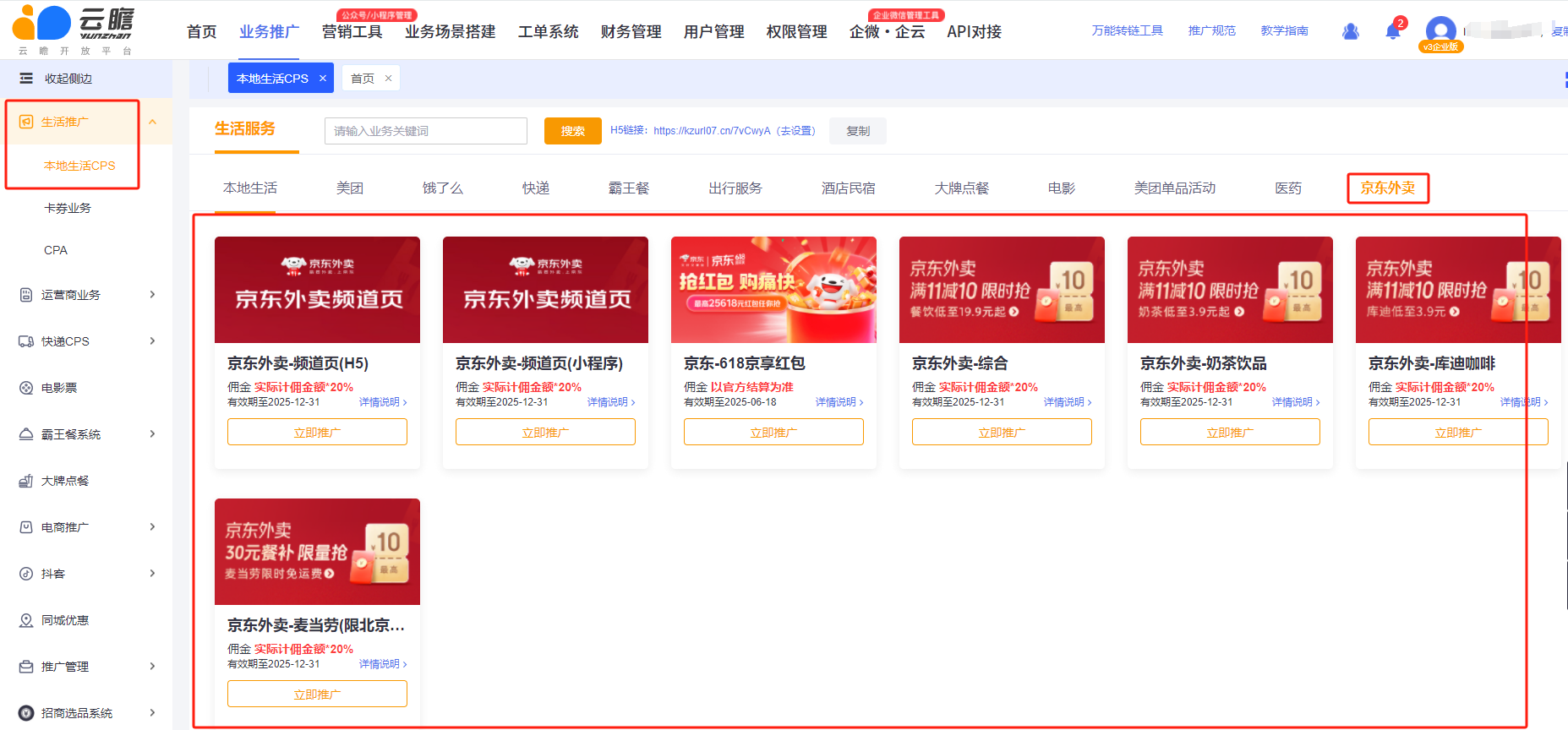
Task: Expand the 招商选品系统 submenu arrow
Action: click(x=153, y=713)
